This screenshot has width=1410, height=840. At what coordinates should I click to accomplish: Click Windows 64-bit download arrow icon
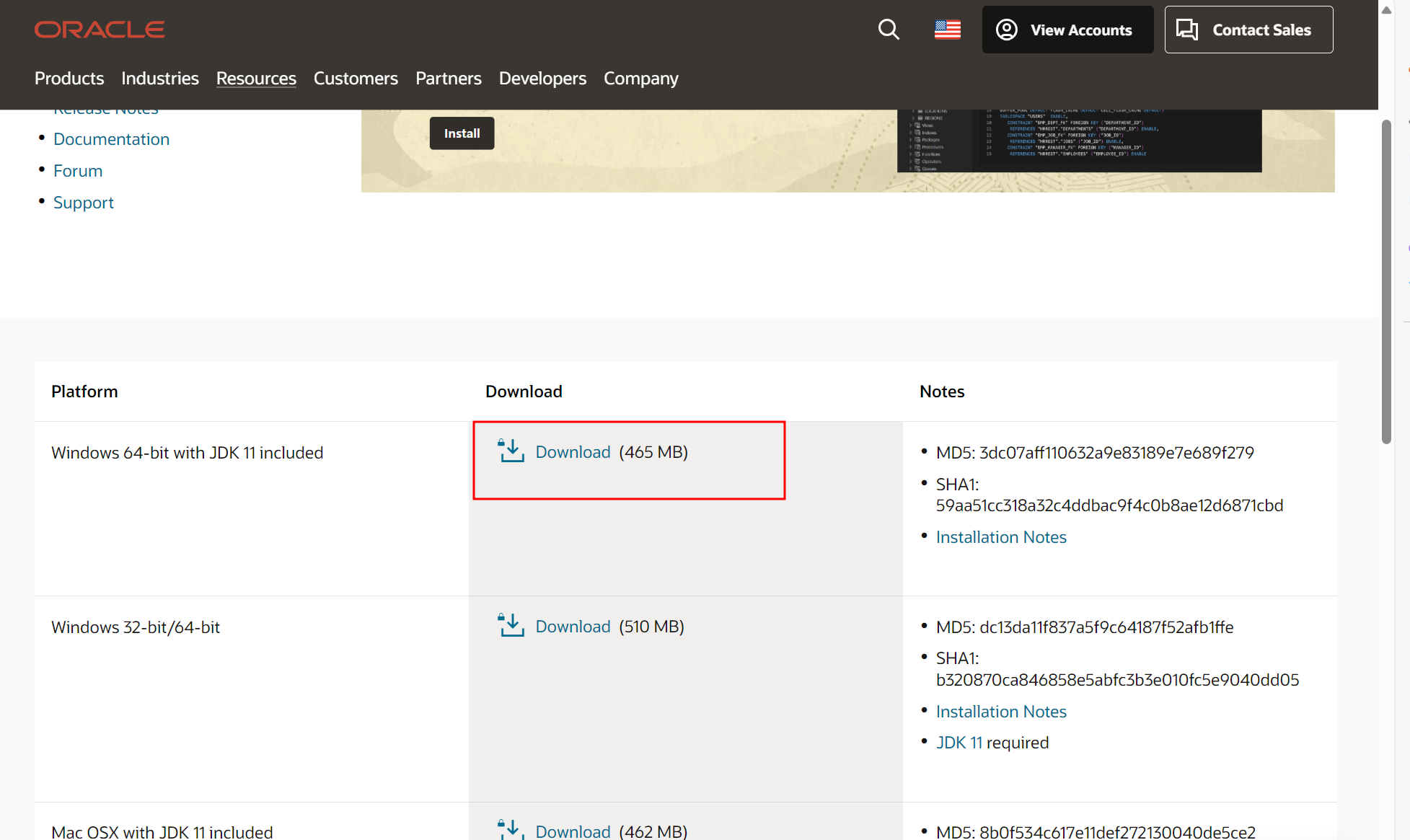(x=511, y=451)
